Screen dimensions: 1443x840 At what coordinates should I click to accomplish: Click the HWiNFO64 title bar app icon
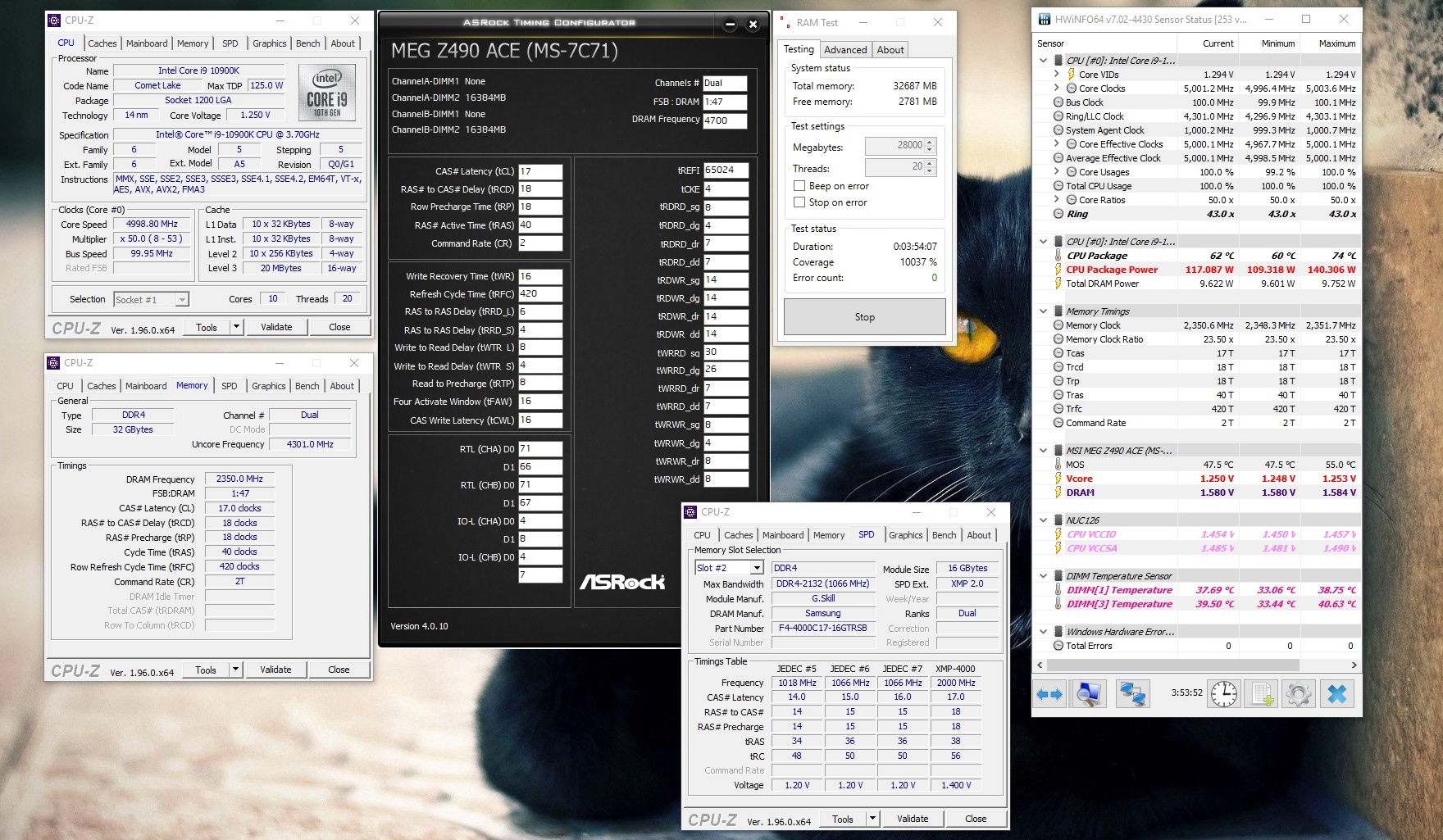[x=1045, y=20]
